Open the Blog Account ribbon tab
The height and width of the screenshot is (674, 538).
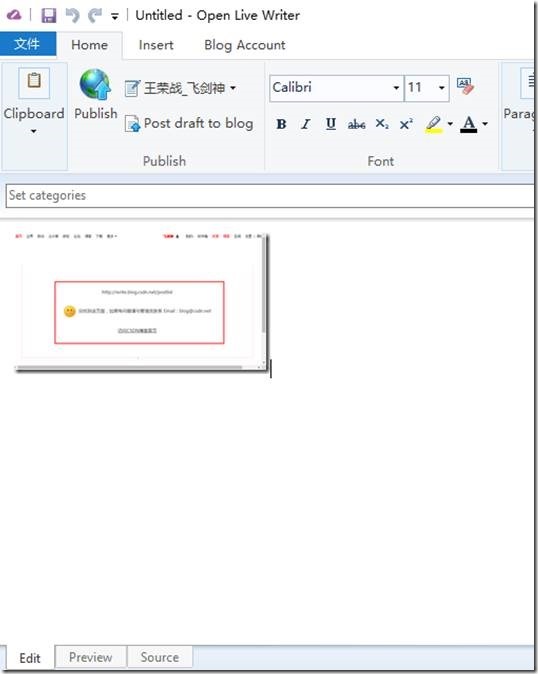coord(245,45)
